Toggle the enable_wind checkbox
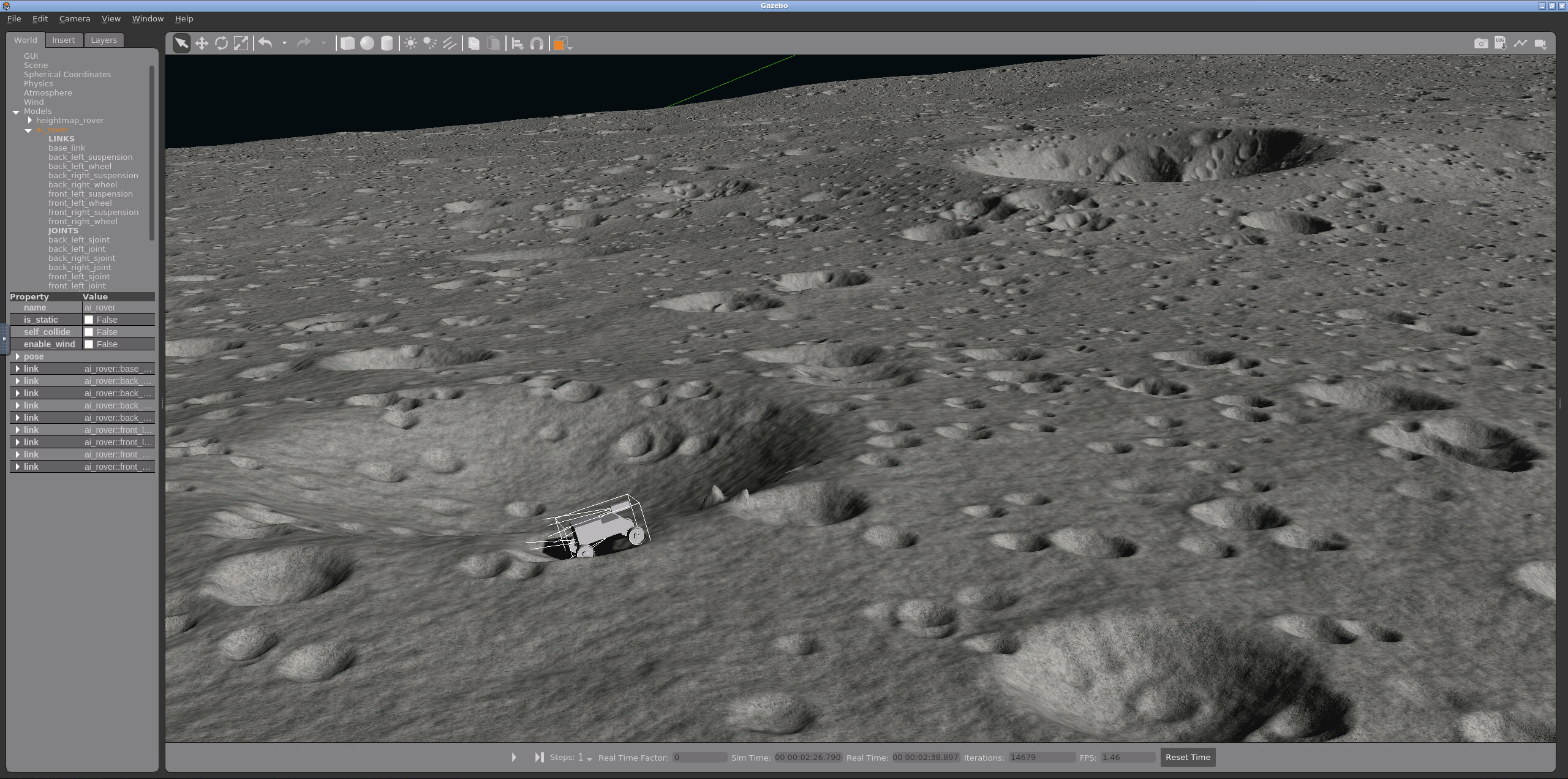1568x779 pixels. coord(89,344)
